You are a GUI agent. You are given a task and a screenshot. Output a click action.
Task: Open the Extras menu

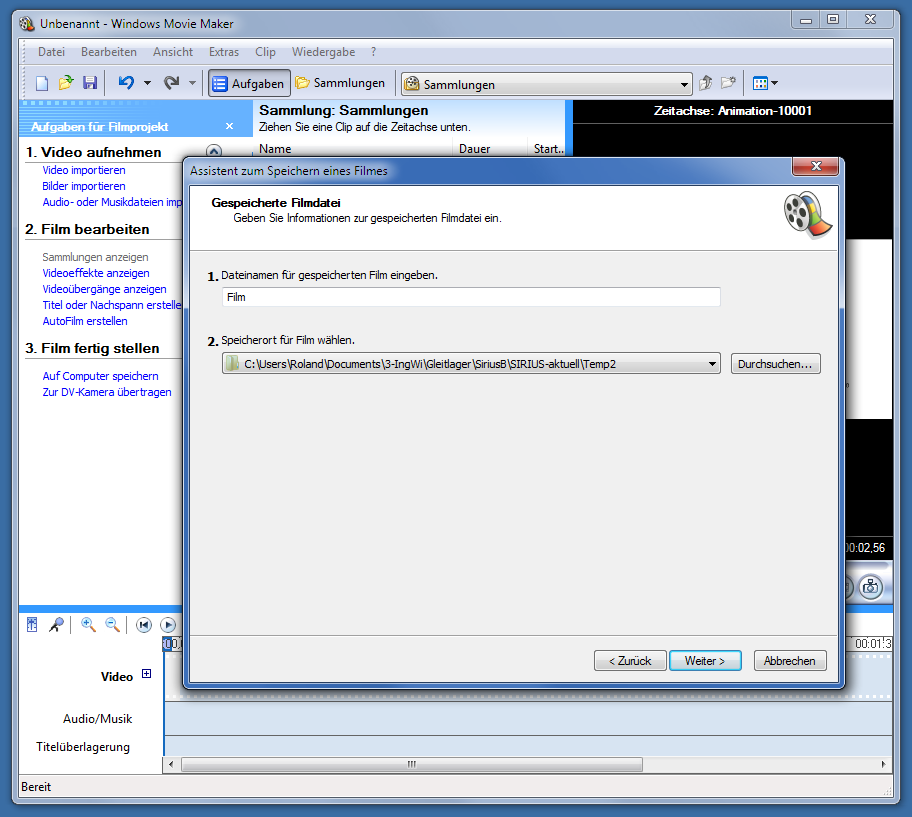pos(224,52)
